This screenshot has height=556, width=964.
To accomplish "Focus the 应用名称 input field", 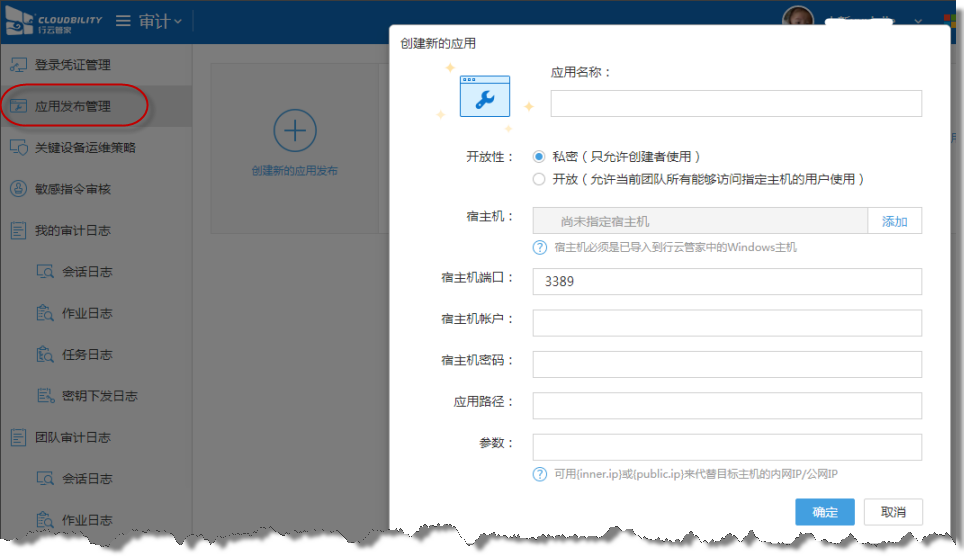I will pyautogui.click(x=736, y=103).
